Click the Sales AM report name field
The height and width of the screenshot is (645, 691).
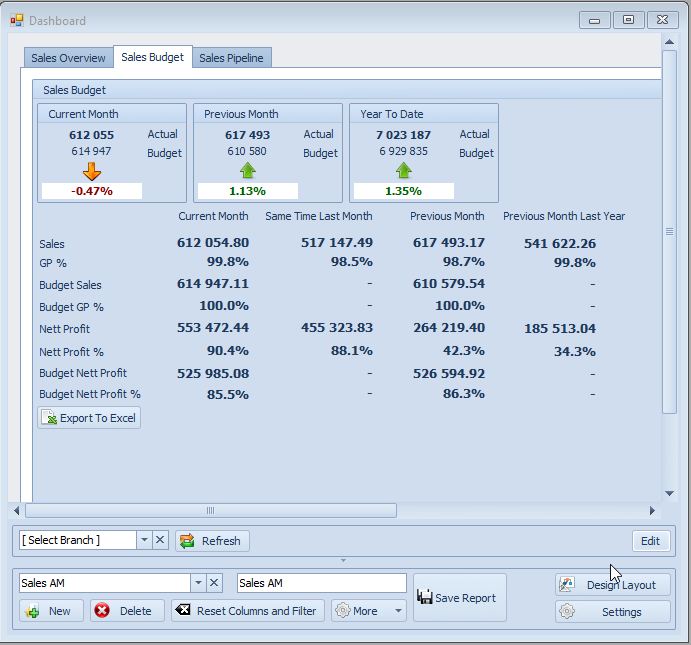click(322, 583)
